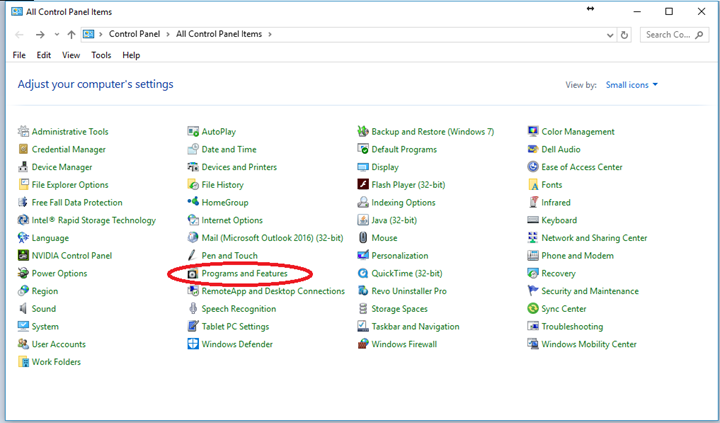
Task: Open the AutoPlay icon
Action: (x=193, y=131)
